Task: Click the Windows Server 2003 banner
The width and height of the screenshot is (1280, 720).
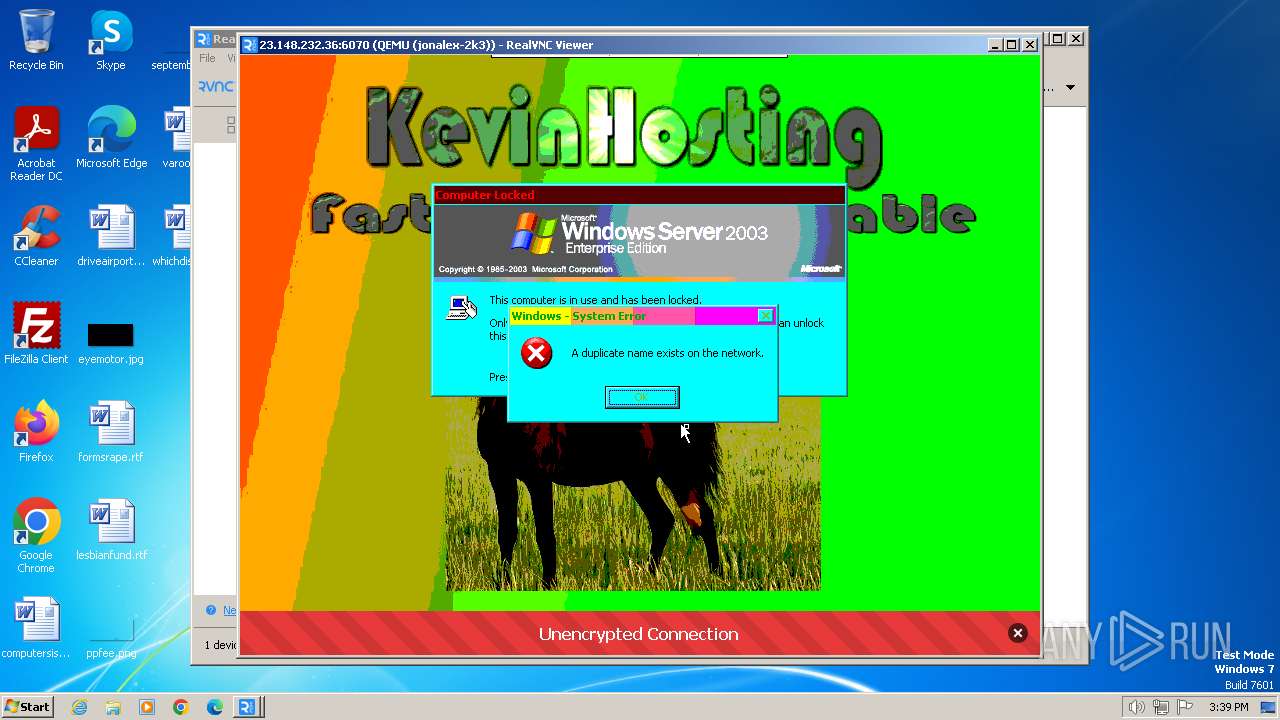Action: pos(639,240)
